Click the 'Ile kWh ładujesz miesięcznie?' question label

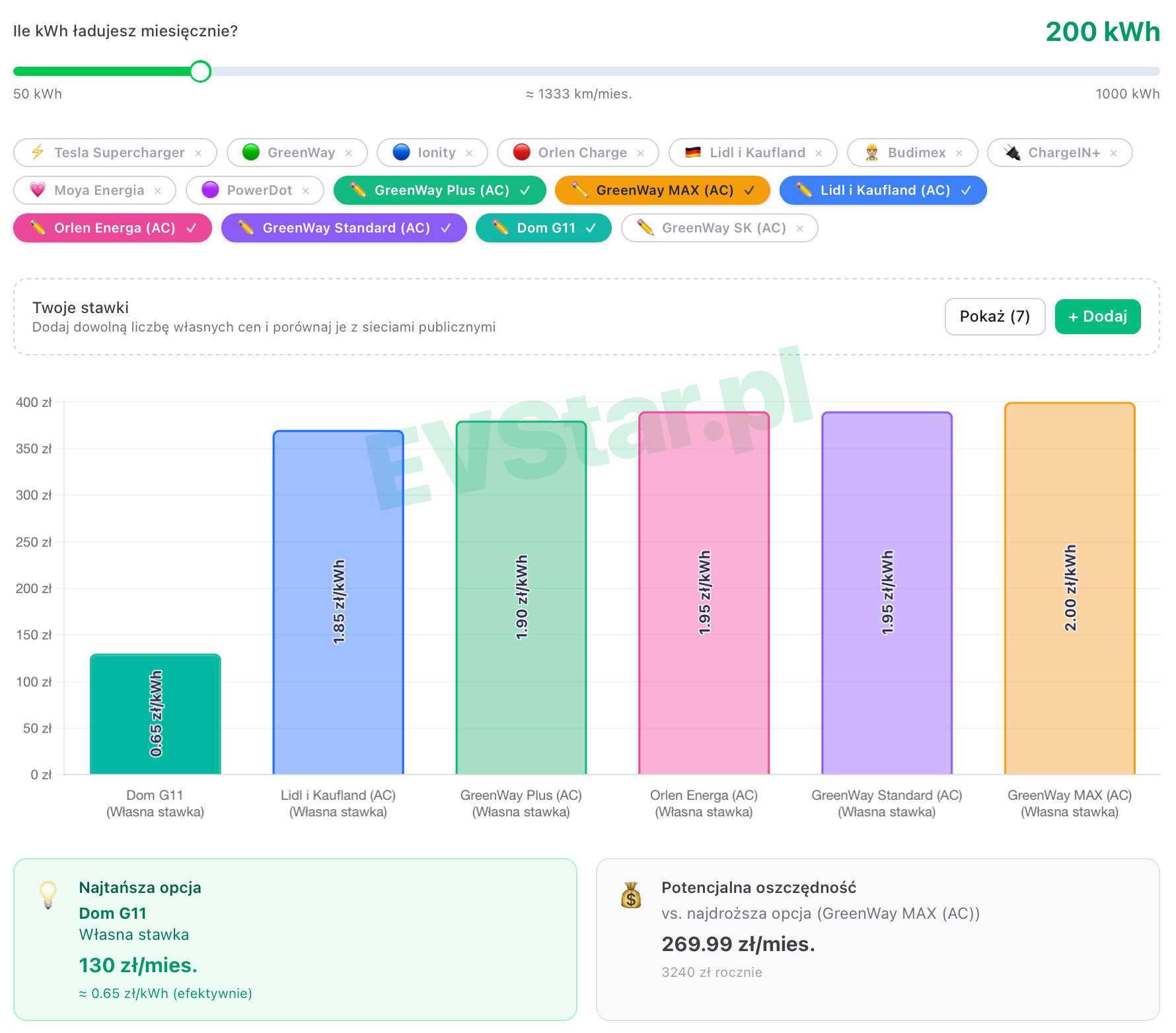tap(126, 31)
